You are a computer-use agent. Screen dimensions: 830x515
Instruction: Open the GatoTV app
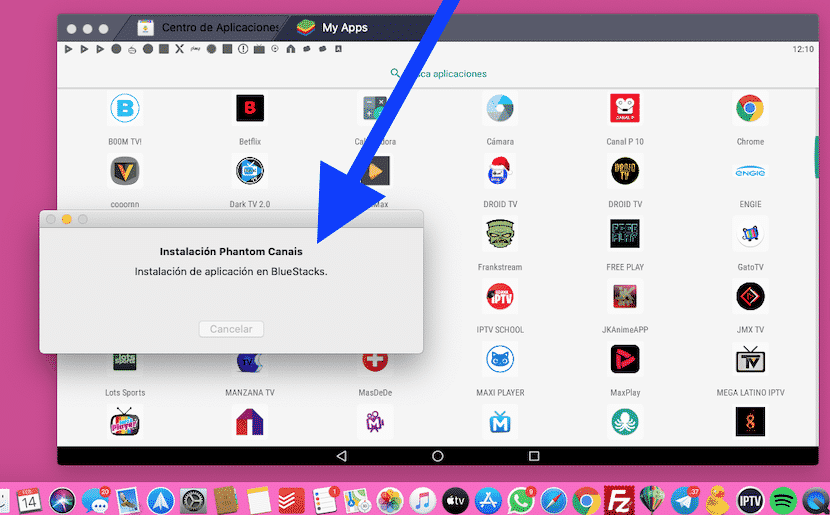(750, 233)
